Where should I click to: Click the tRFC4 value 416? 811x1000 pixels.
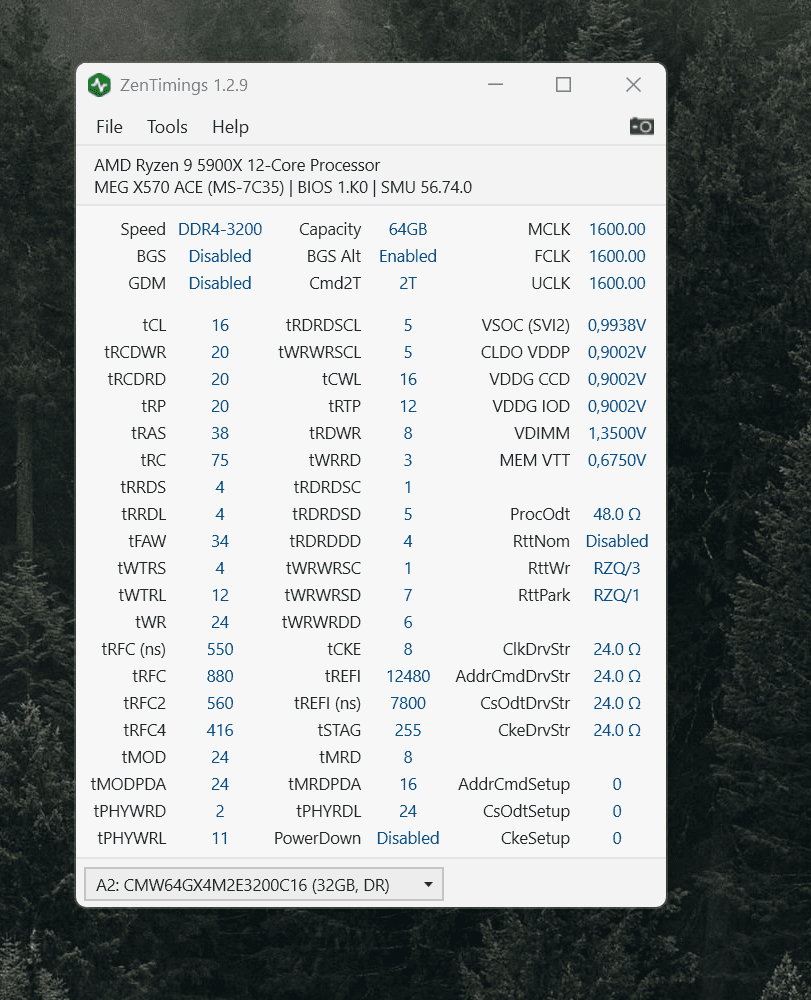[220, 730]
